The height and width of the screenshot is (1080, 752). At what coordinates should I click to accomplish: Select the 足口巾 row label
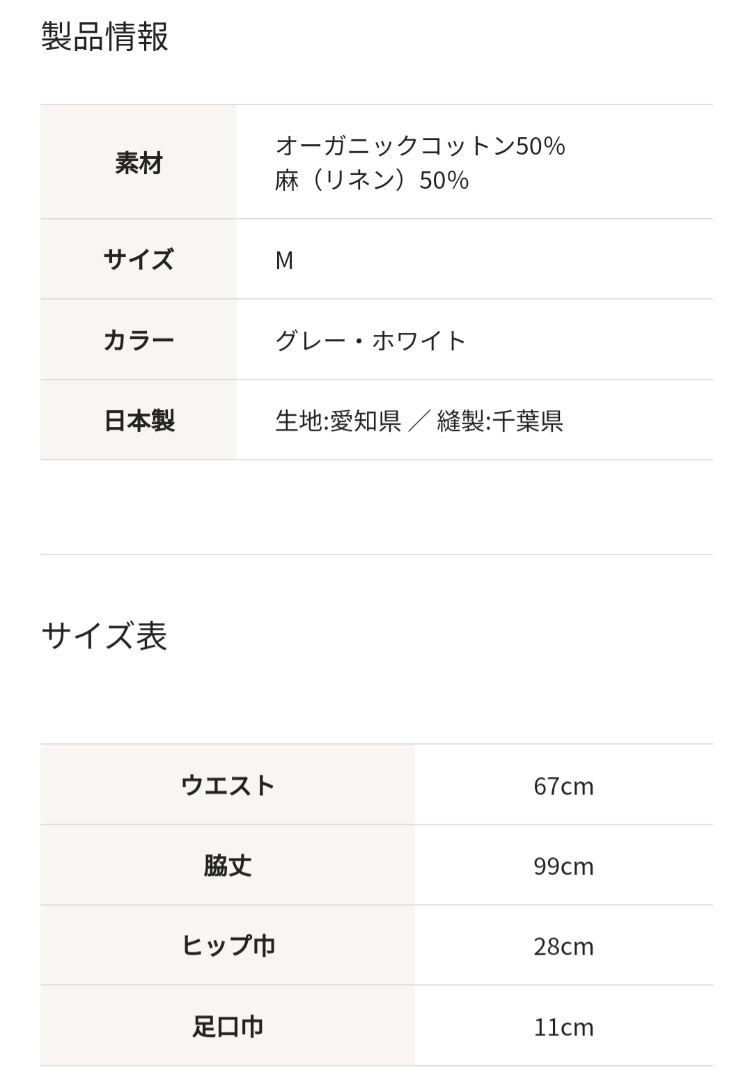point(228,1026)
